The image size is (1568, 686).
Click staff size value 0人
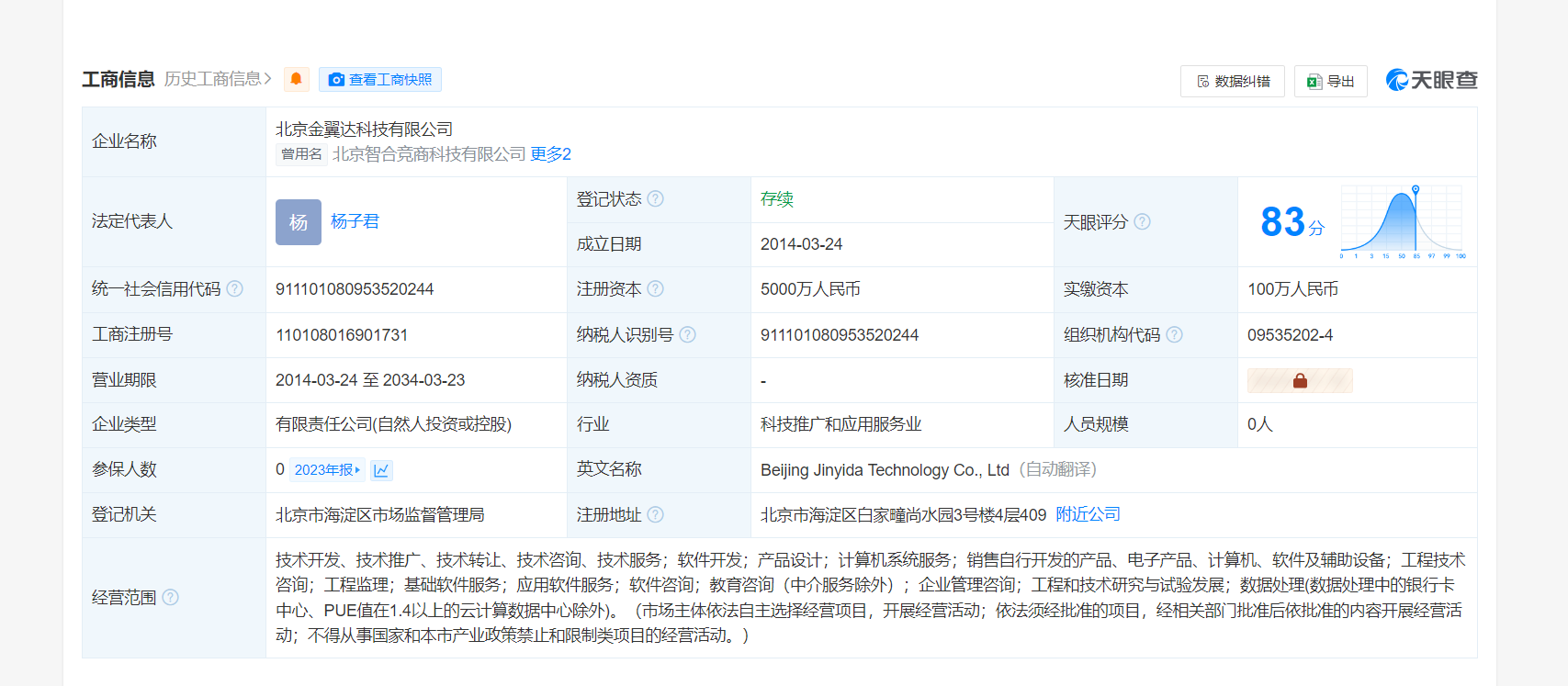coord(1260,424)
